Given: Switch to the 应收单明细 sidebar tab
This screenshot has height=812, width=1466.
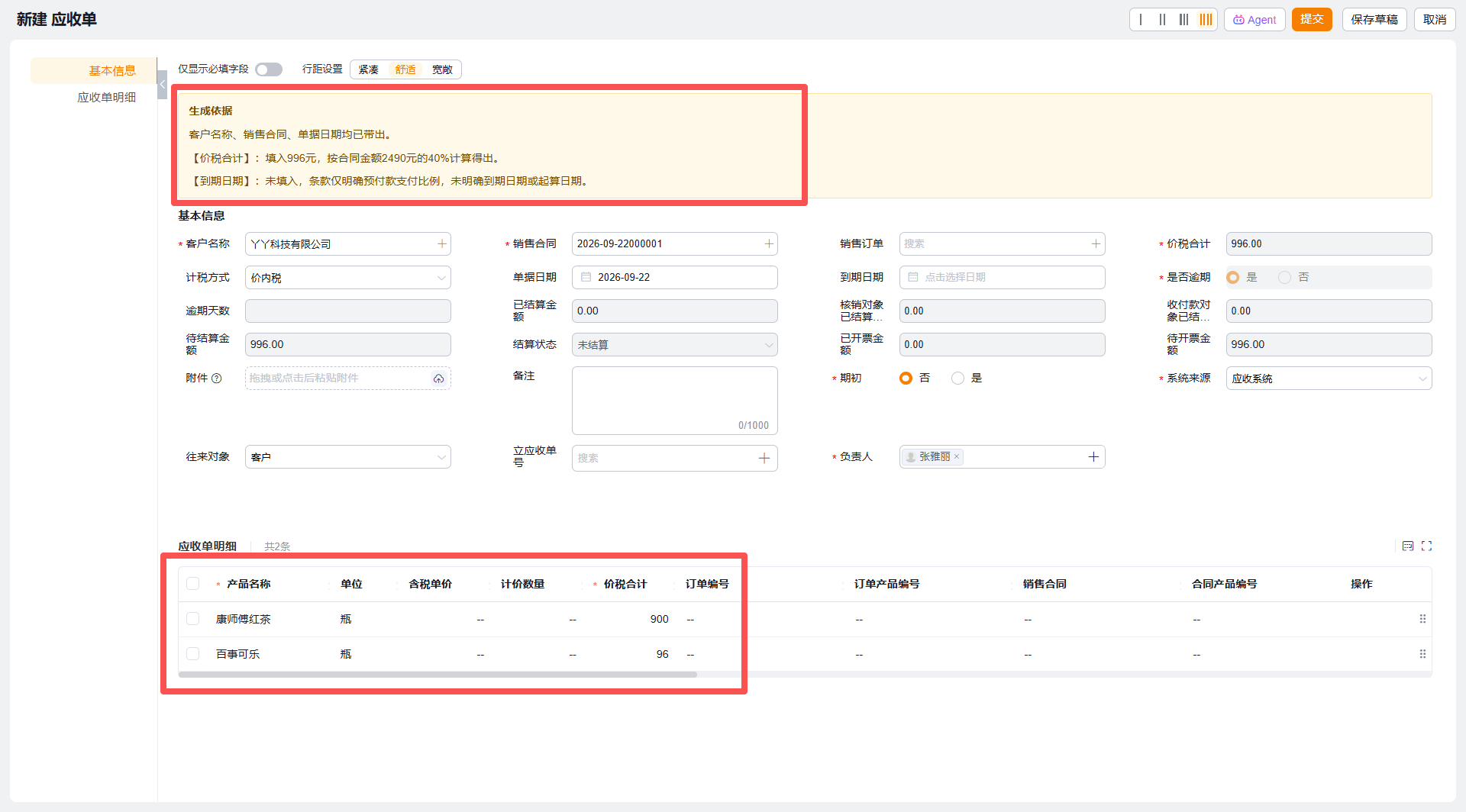Looking at the screenshot, I should tap(106, 97).
